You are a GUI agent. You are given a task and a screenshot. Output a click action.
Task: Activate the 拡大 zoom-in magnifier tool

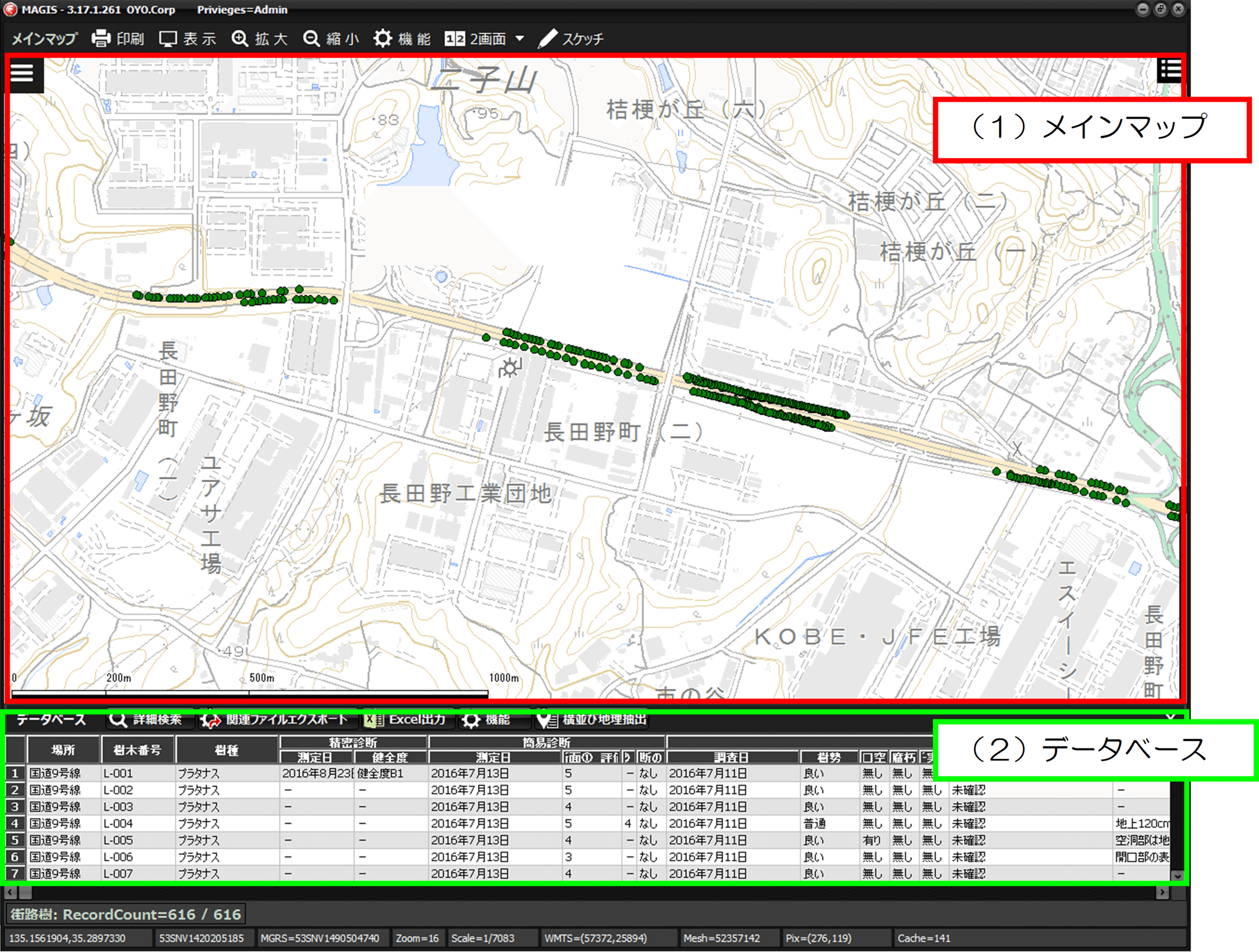(240, 39)
